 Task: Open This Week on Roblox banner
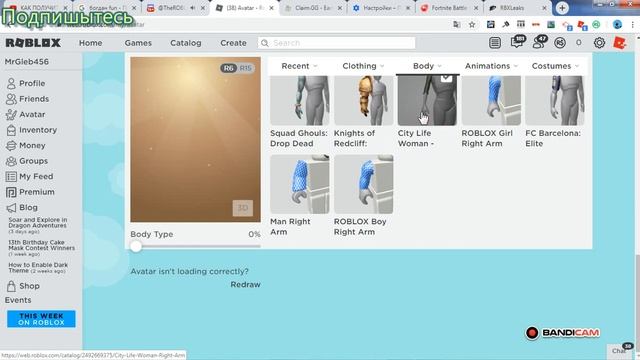pyautogui.click(x=41, y=319)
